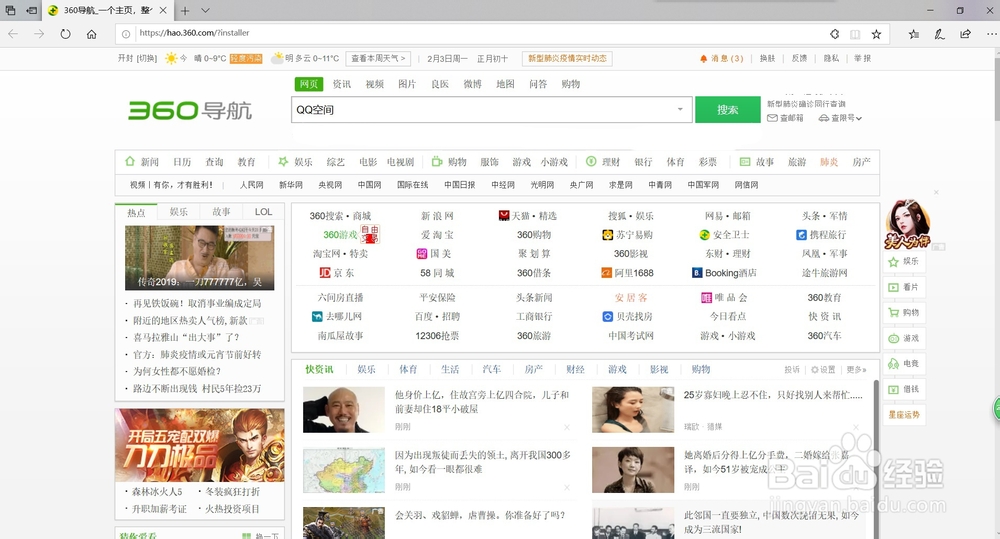Click 游戏 sidebar icon
Screen dimensions: 1000x539
point(893,338)
